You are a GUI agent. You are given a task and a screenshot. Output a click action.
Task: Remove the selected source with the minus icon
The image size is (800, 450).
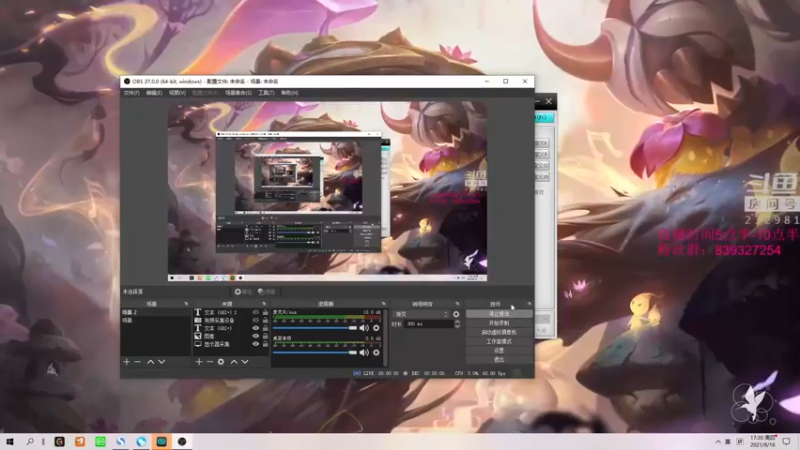pyautogui.click(x=210, y=362)
